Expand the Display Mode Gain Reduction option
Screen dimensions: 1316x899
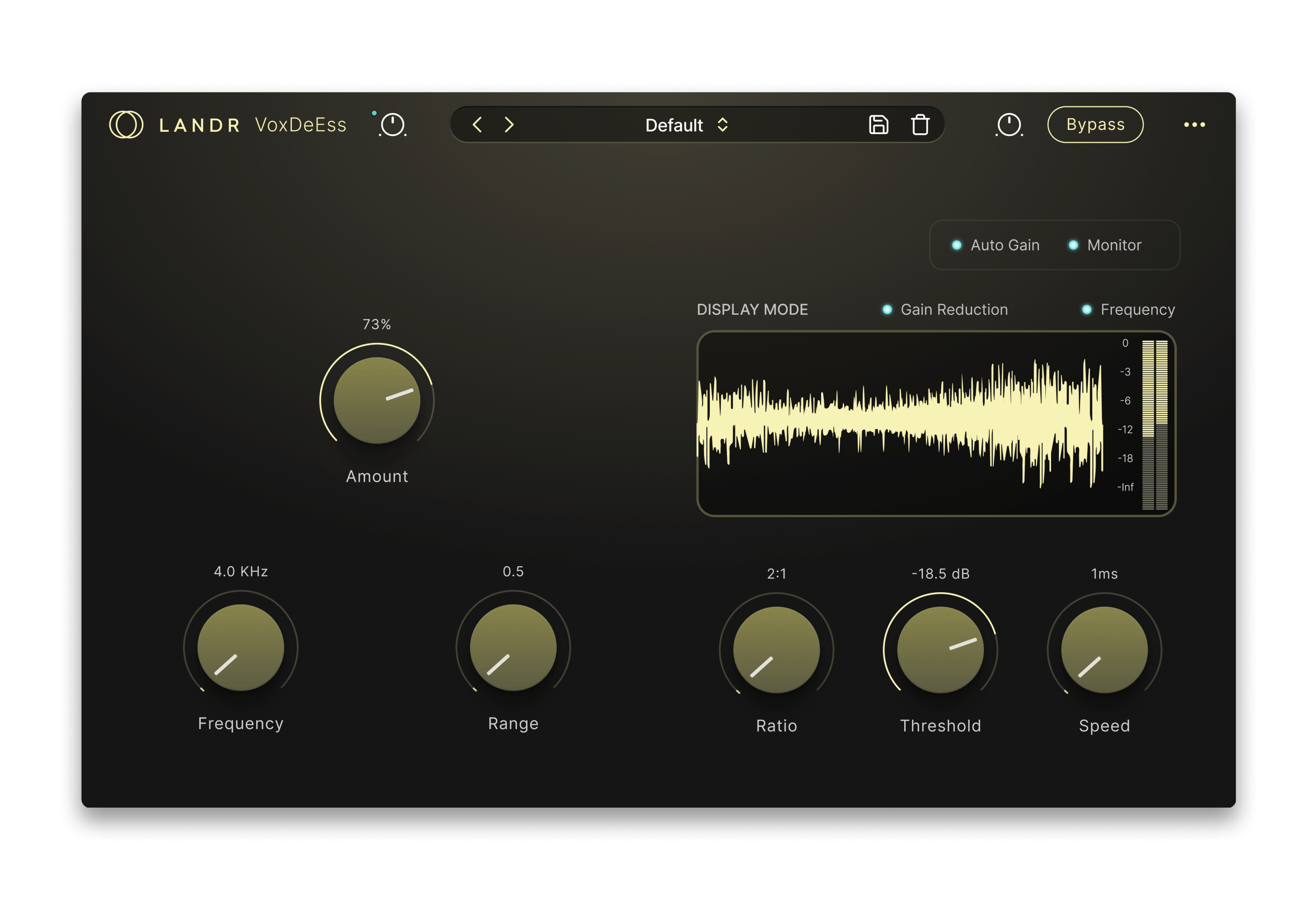pyautogui.click(x=887, y=309)
